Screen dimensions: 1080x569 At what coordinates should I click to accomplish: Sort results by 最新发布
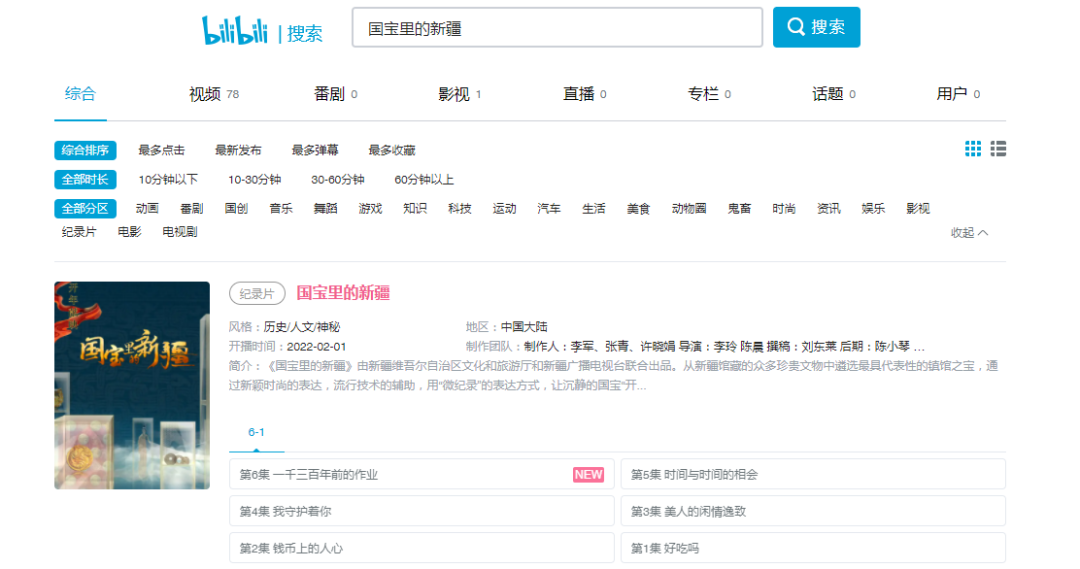[x=238, y=150]
